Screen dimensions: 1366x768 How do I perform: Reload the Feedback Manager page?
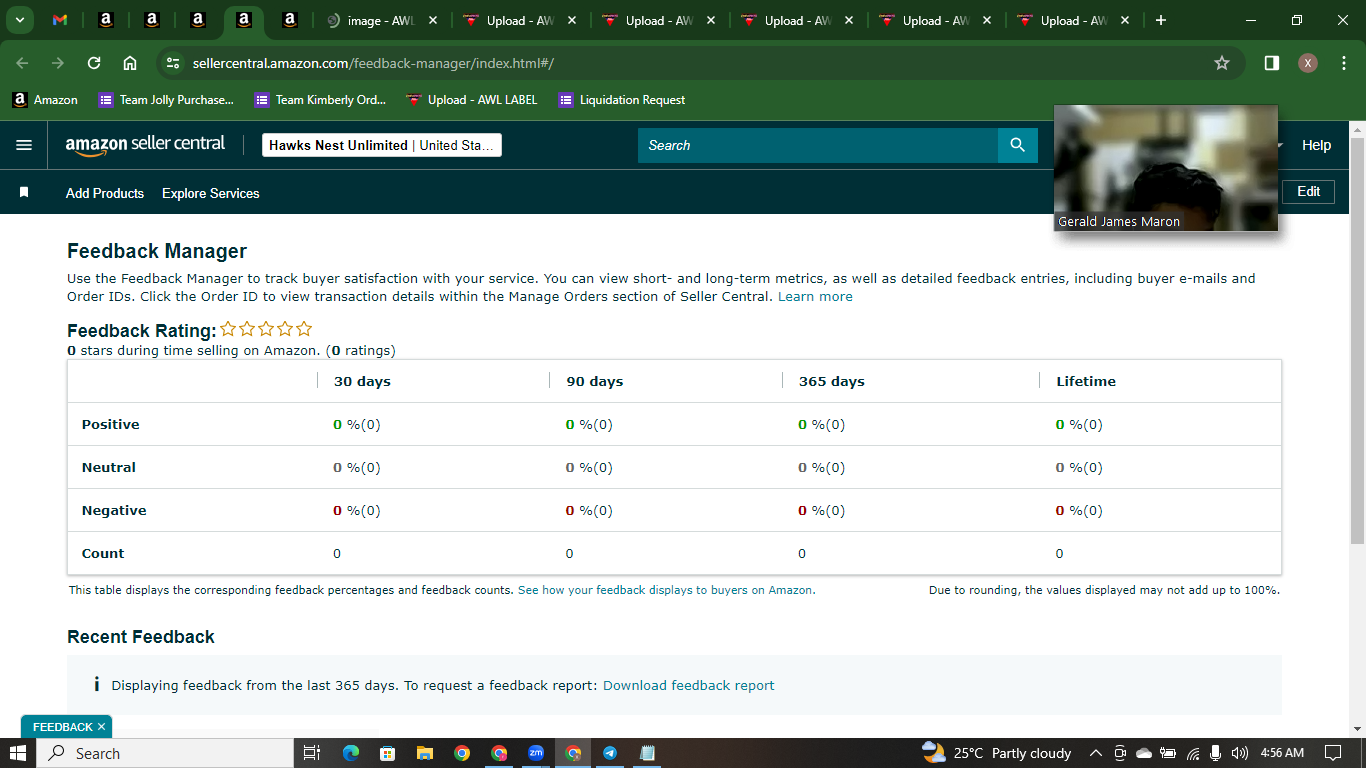94,63
